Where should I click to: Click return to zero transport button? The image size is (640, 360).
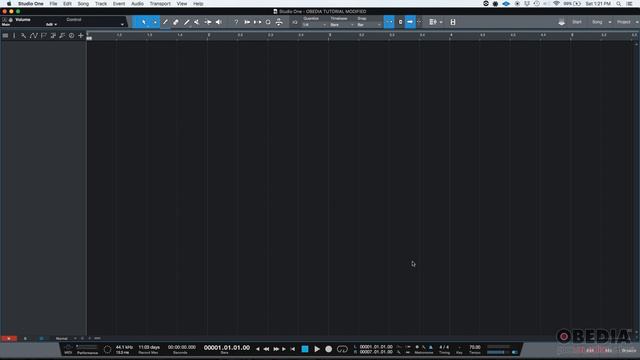click(x=293, y=349)
